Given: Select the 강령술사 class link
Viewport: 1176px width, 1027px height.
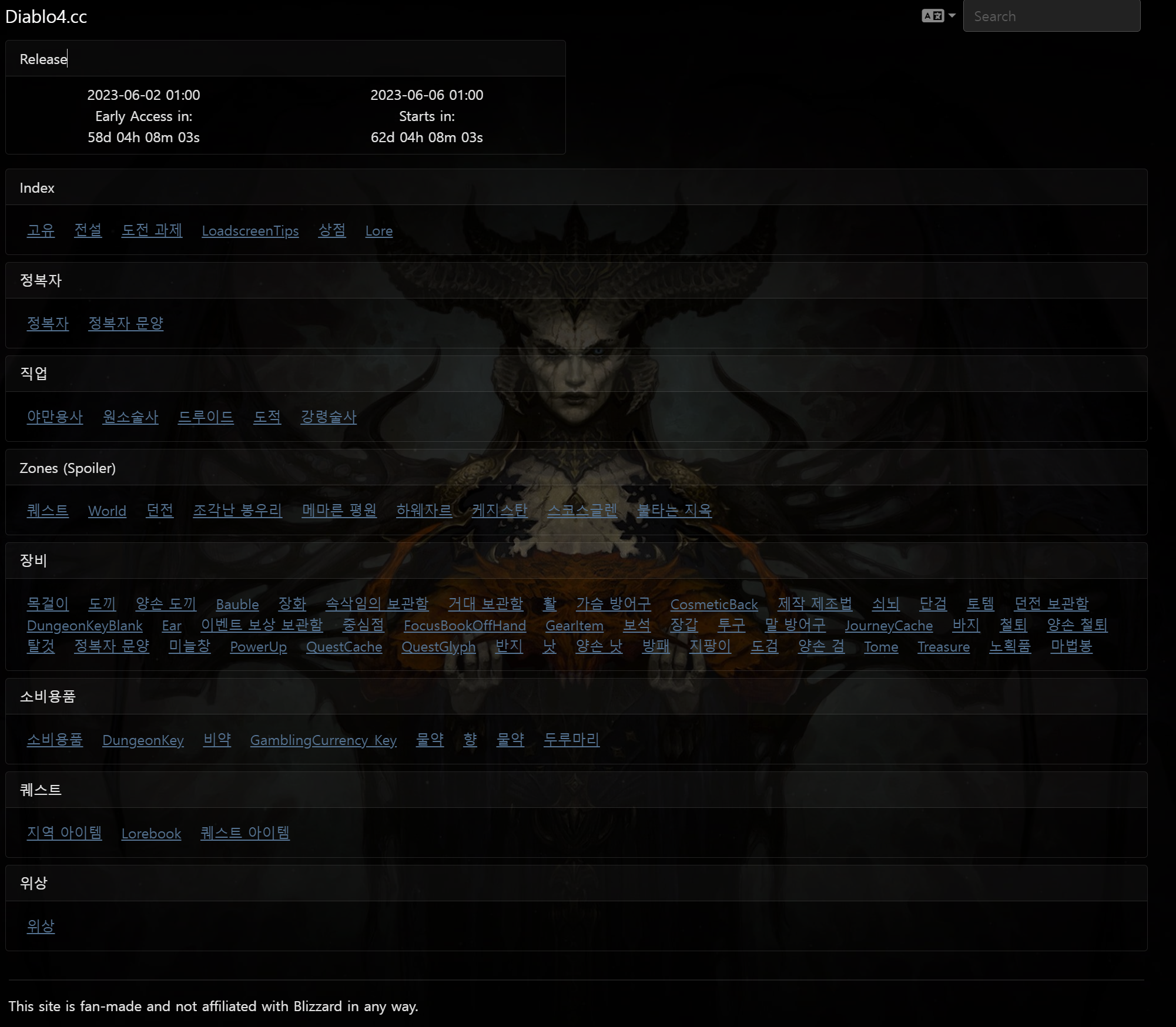Looking at the screenshot, I should pos(329,417).
